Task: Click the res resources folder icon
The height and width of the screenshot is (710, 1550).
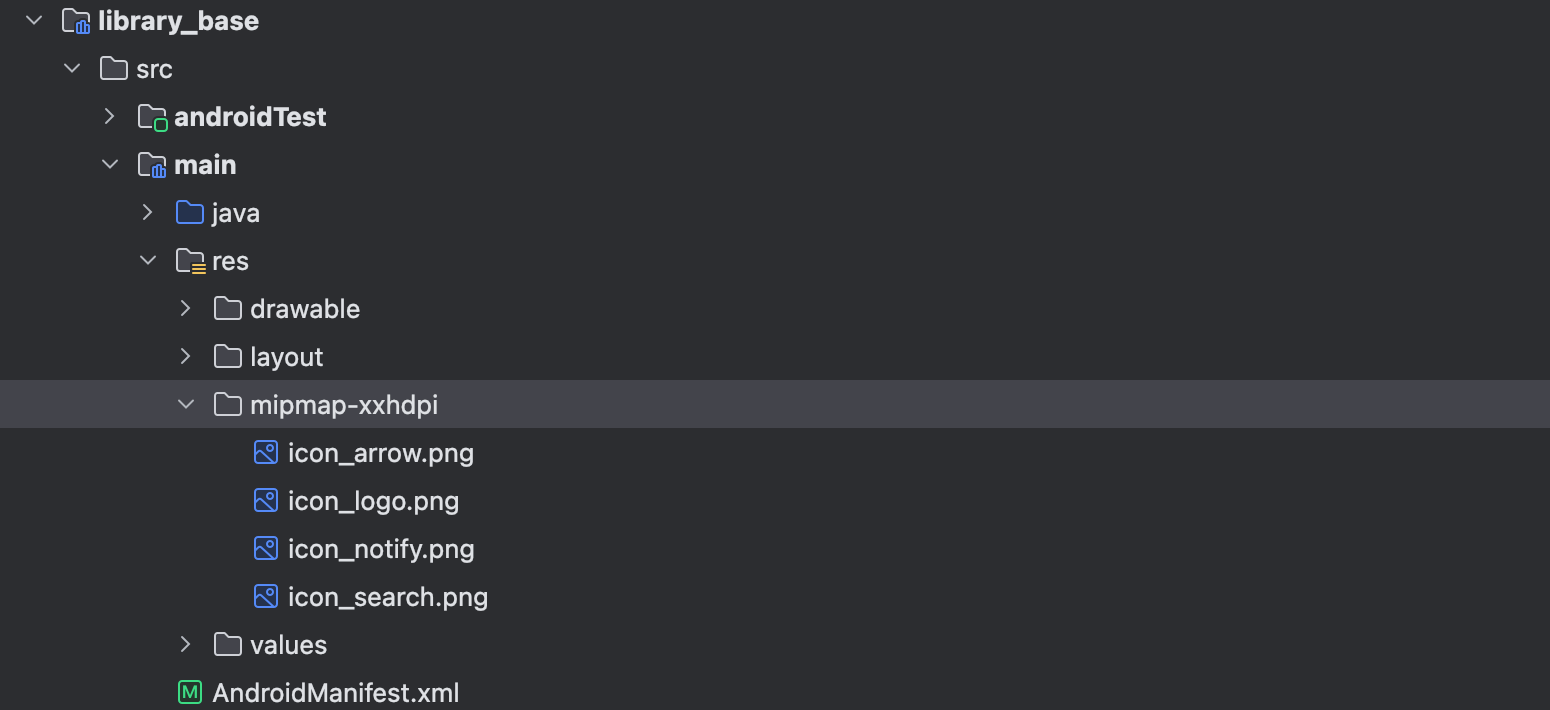Action: pyautogui.click(x=190, y=261)
